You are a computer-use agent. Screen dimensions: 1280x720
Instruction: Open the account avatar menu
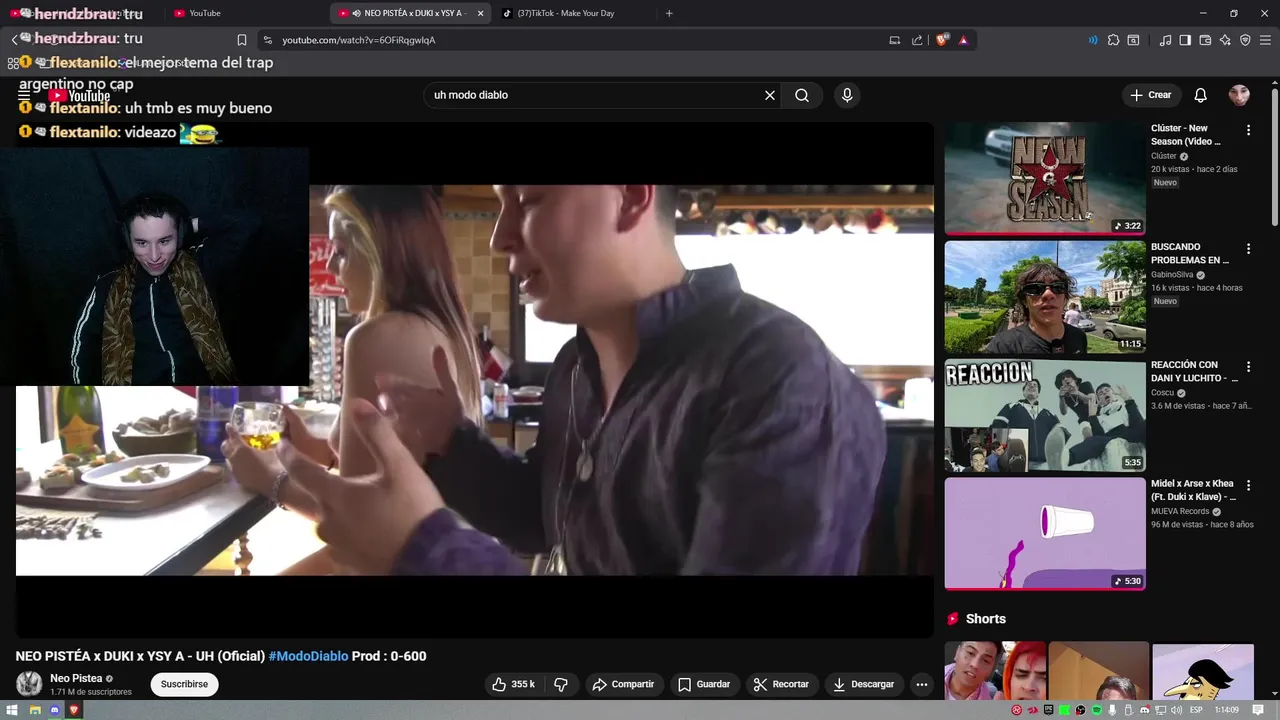click(1239, 95)
